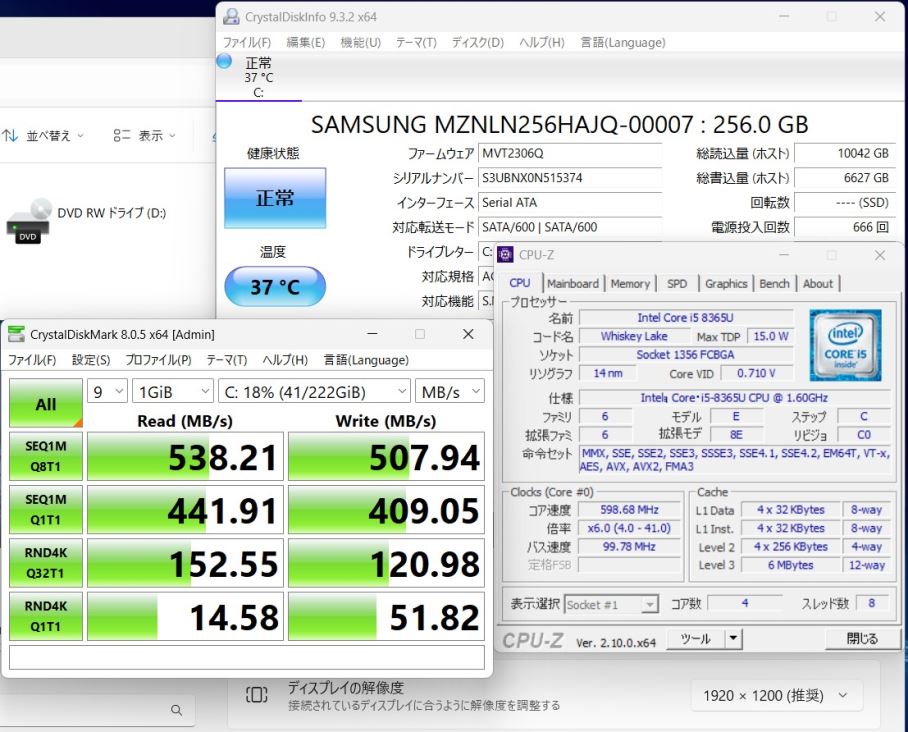908x732 pixels.
Task: Click the CPU-Z title bar app icon
Action: (x=506, y=254)
